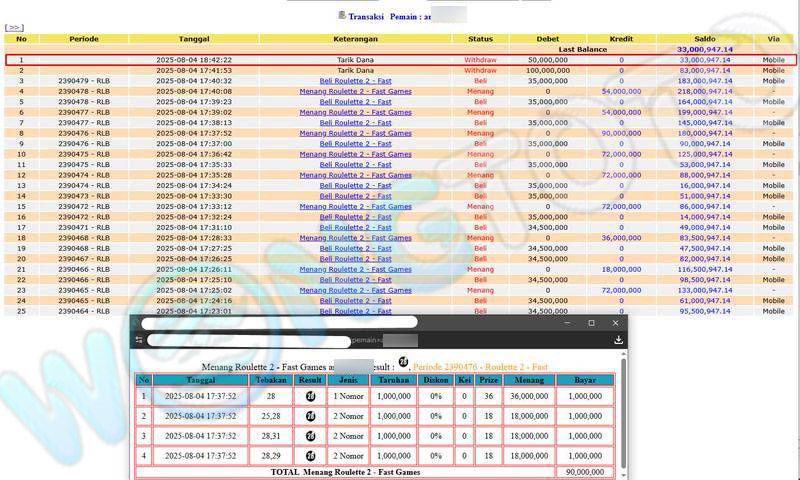800x480 pixels.
Task: Open Menang Roulette 2 - Fast Games row 10
Action: (x=356, y=154)
